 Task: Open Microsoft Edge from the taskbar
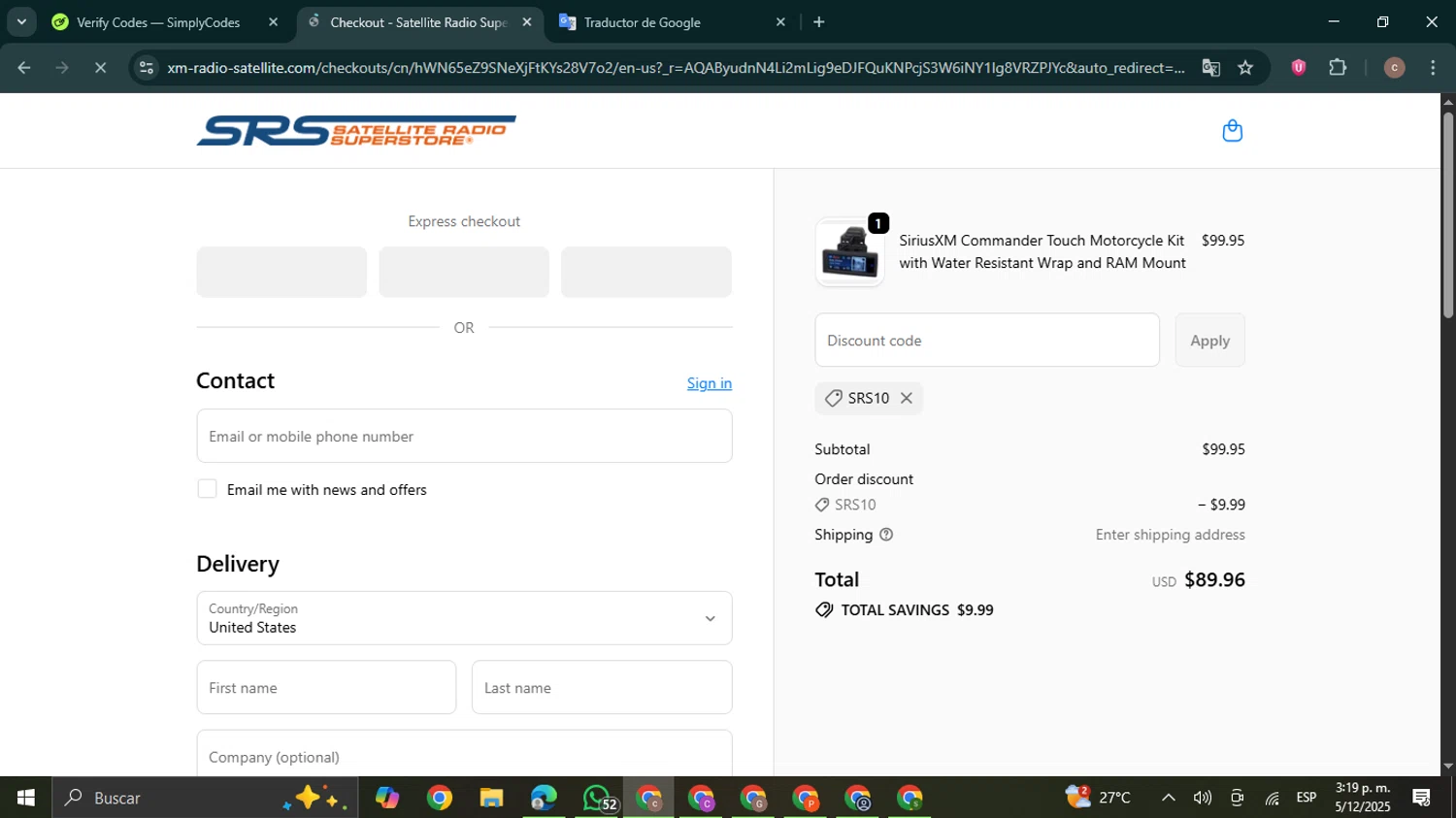pos(544,798)
